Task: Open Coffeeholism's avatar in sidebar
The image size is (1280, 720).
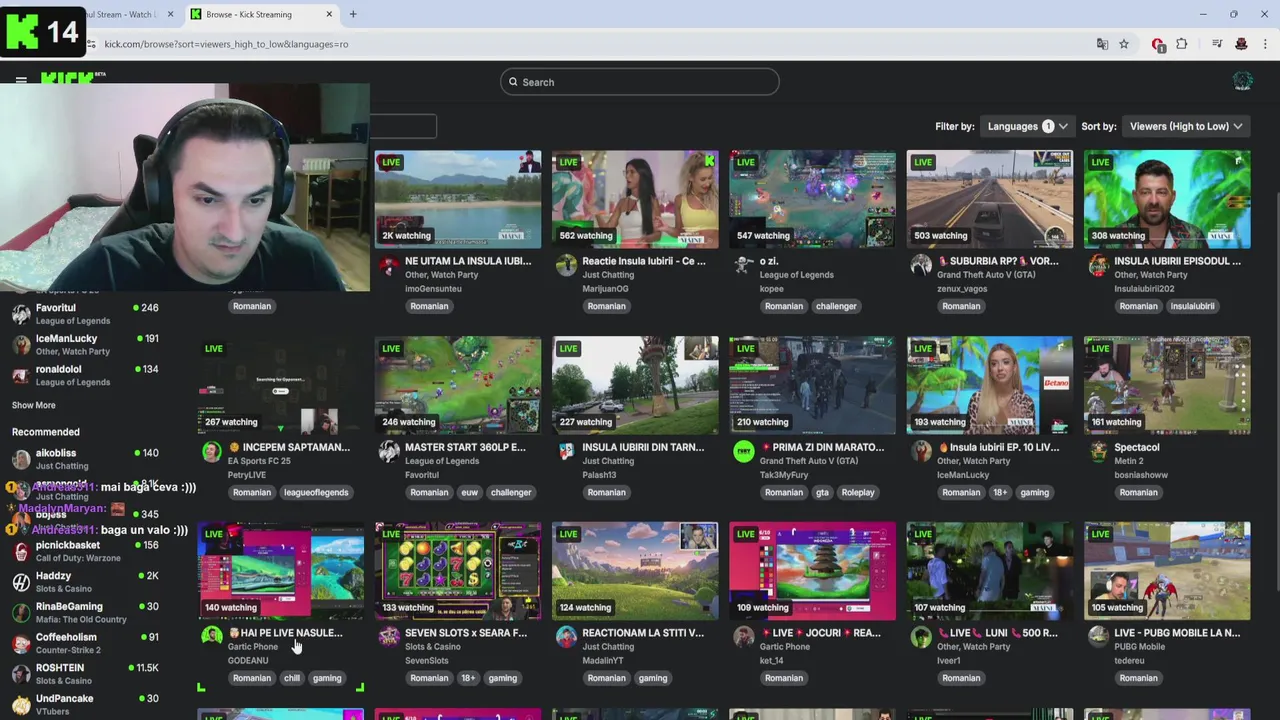Action: 21,643
